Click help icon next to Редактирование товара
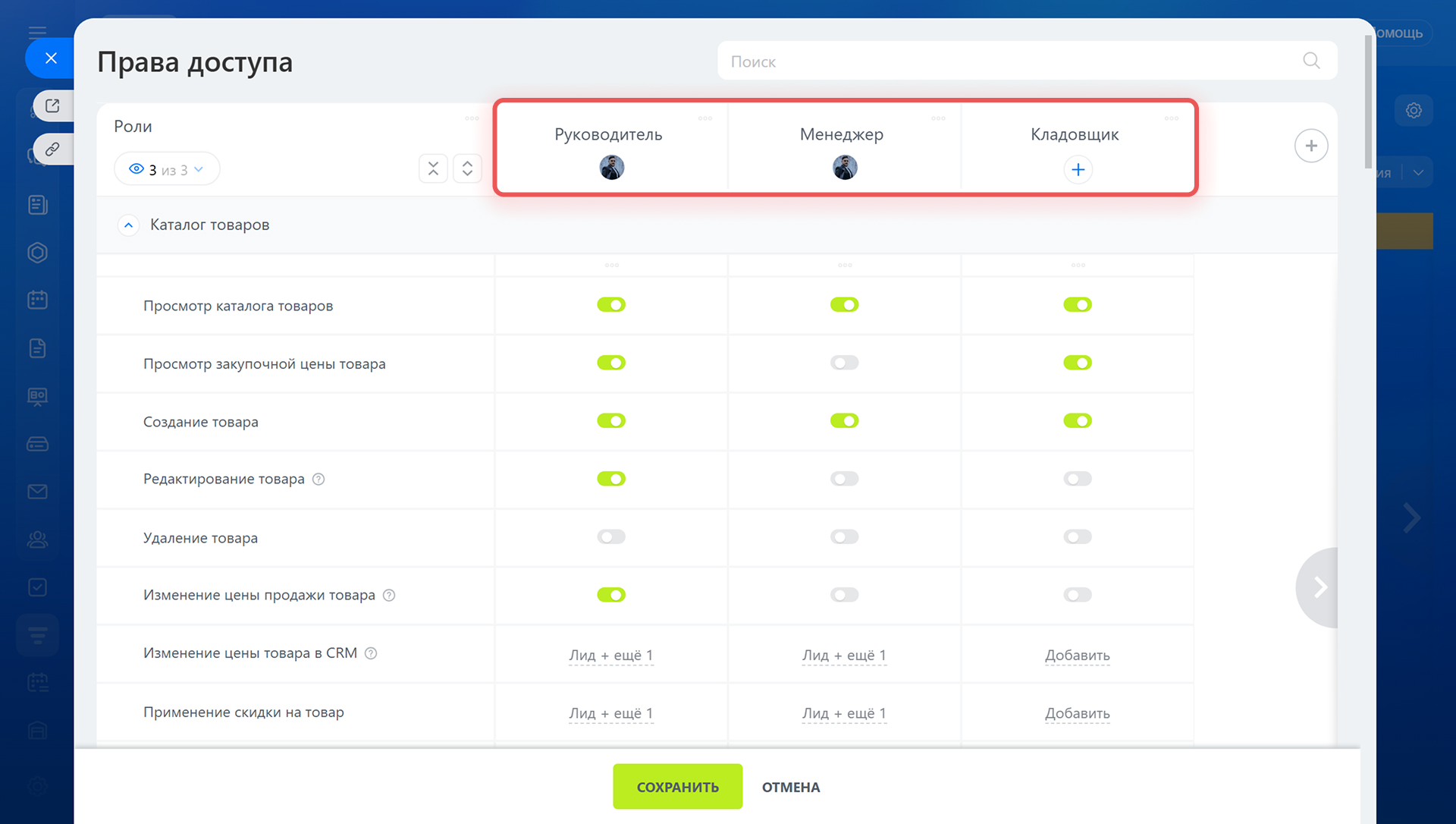Viewport: 1456px width, 824px height. [318, 480]
